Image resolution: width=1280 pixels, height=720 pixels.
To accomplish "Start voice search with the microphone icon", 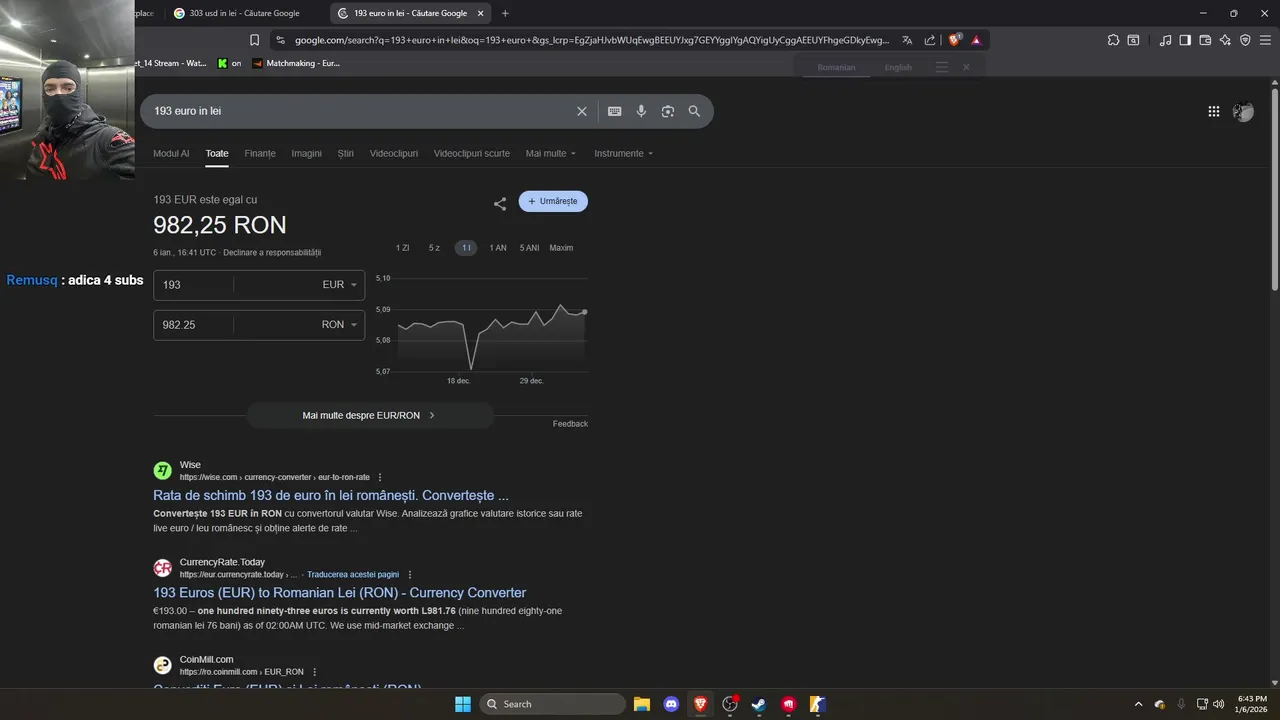I will 641,111.
